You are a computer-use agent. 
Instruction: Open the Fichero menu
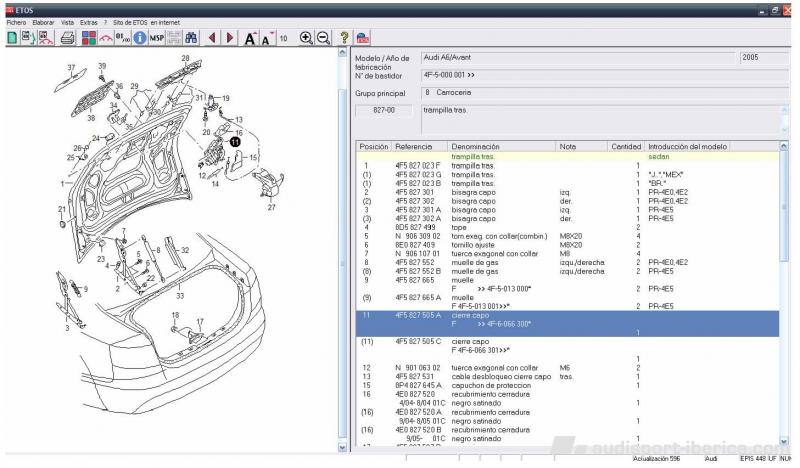coord(16,22)
